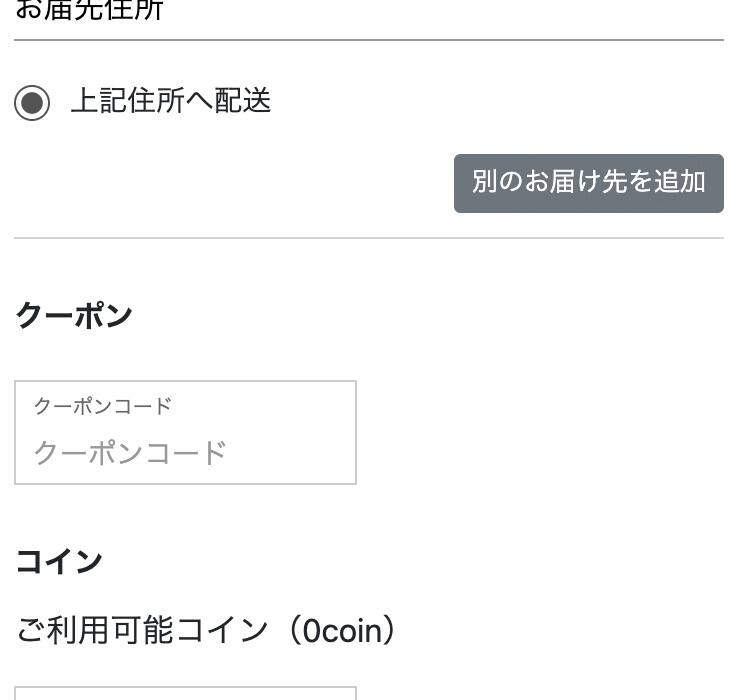742x700 pixels.
Task: Click the grey クーポンコード placeholder text
Action: pos(130,453)
